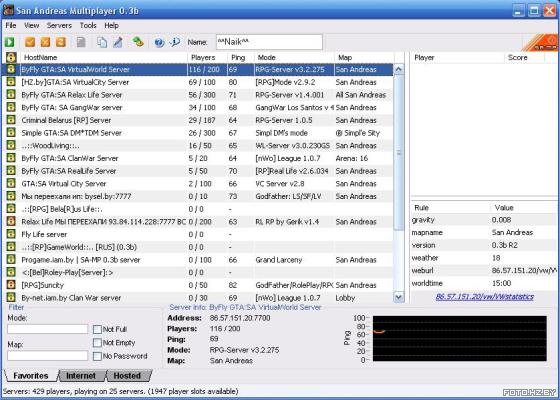
Task: Enable the Not Full filter checkbox
Action: (97, 329)
